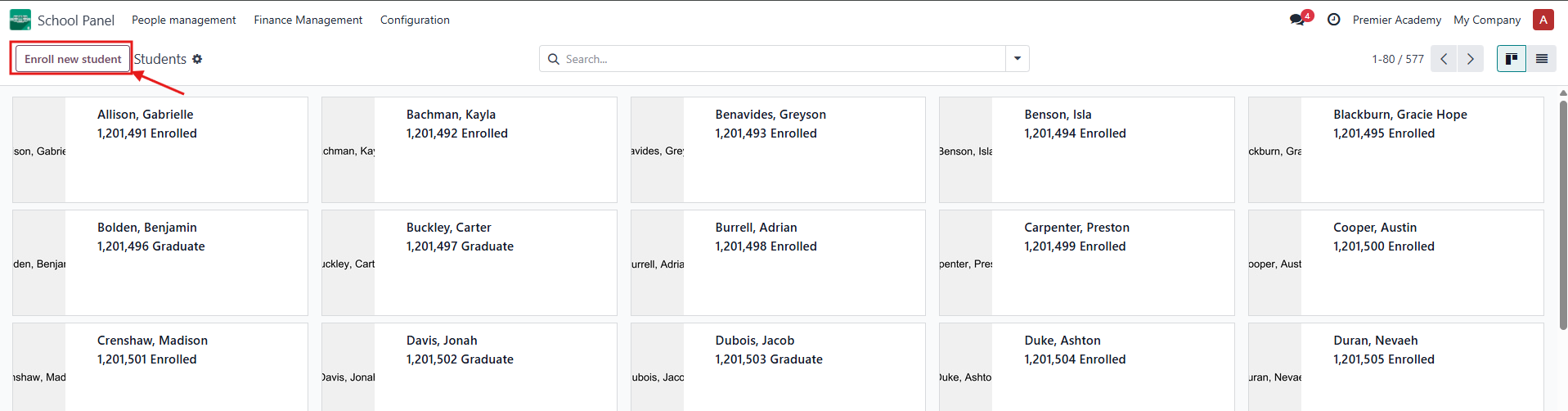Image resolution: width=1568 pixels, height=411 pixels.
Task: Open the clock activities icon
Action: click(x=1333, y=20)
